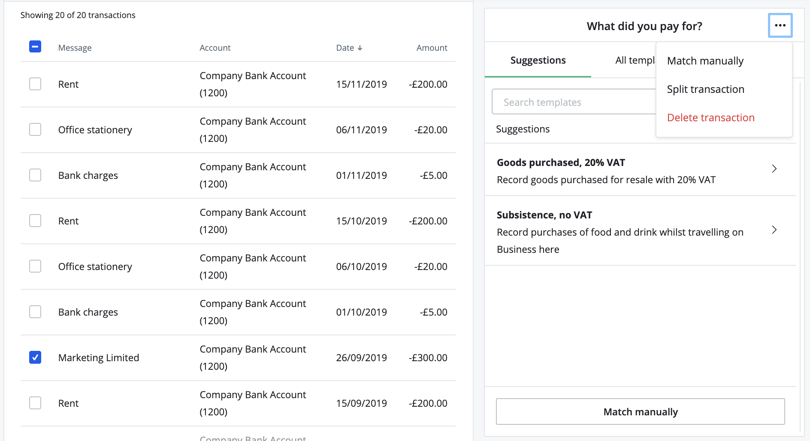Click the Message column header

pyautogui.click(x=75, y=48)
